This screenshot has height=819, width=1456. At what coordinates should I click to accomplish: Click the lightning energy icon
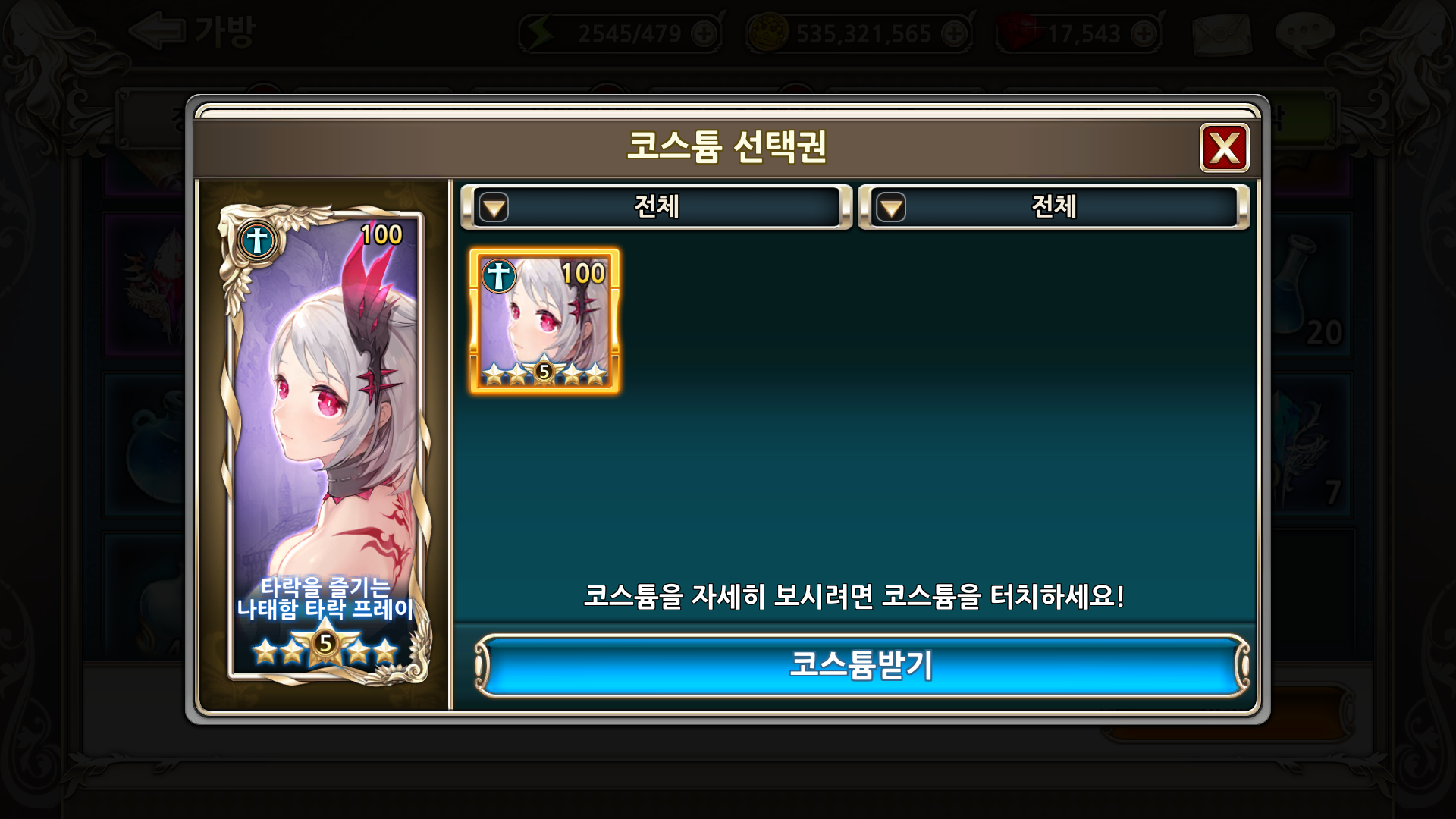coord(541,34)
